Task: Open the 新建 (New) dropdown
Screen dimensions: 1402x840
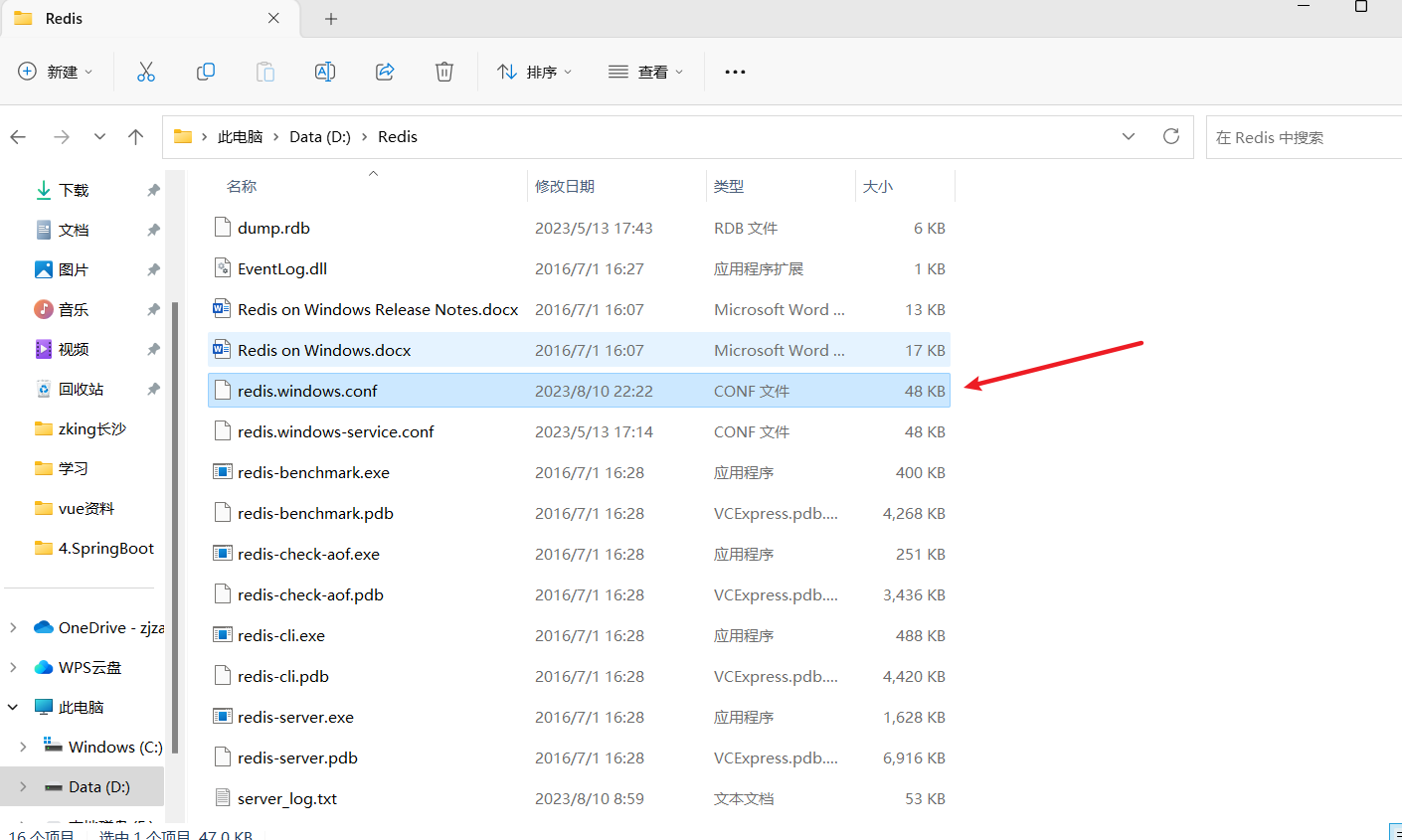Action: pyautogui.click(x=56, y=72)
